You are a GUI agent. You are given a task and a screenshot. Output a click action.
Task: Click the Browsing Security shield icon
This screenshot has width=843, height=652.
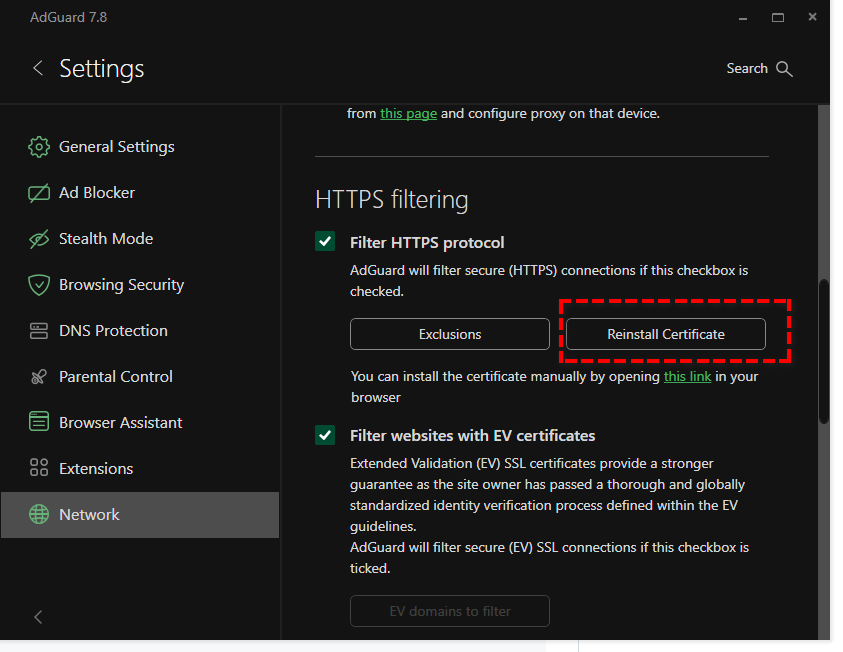coord(39,285)
